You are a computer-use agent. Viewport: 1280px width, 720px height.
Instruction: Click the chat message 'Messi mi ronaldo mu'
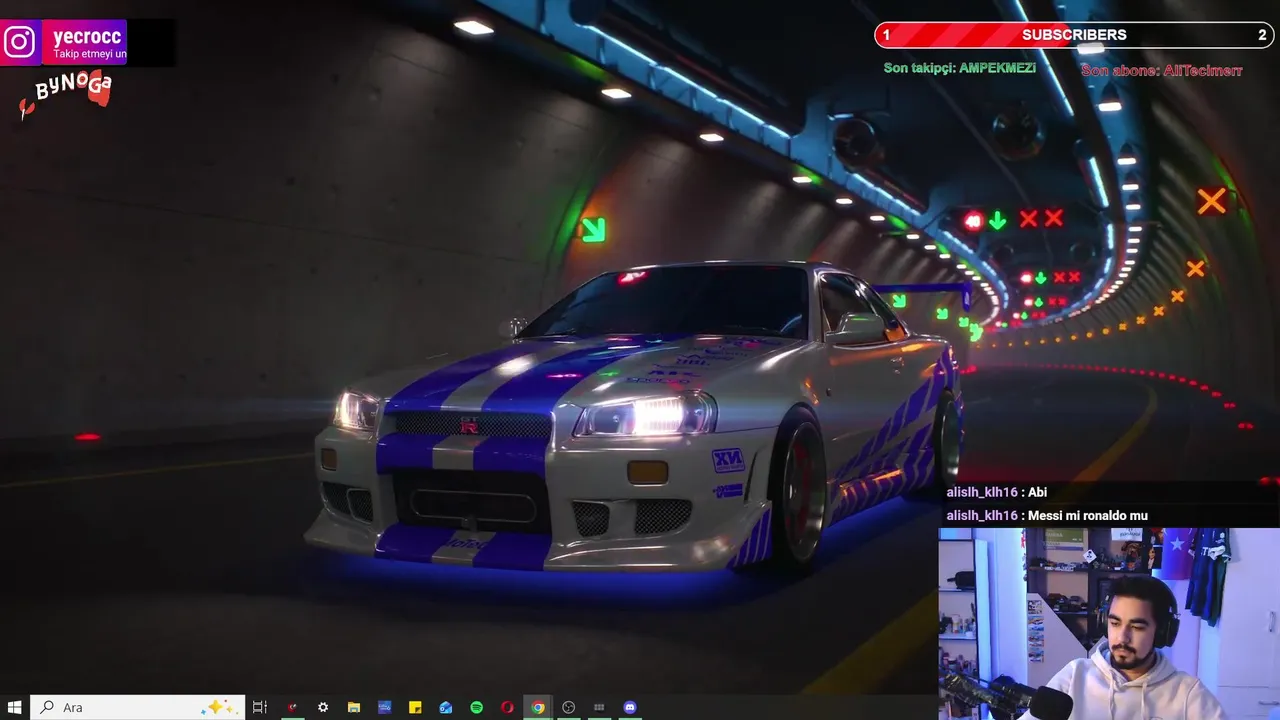tap(1087, 516)
